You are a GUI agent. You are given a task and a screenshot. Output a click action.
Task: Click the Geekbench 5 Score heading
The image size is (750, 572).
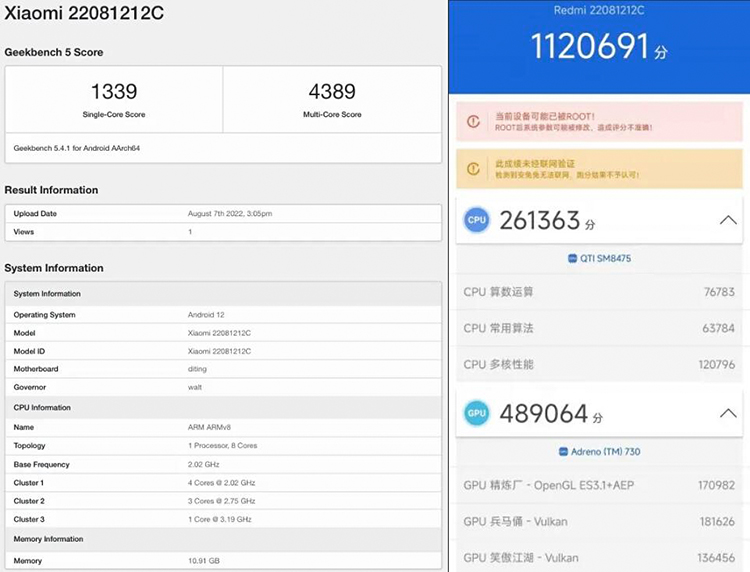54,52
